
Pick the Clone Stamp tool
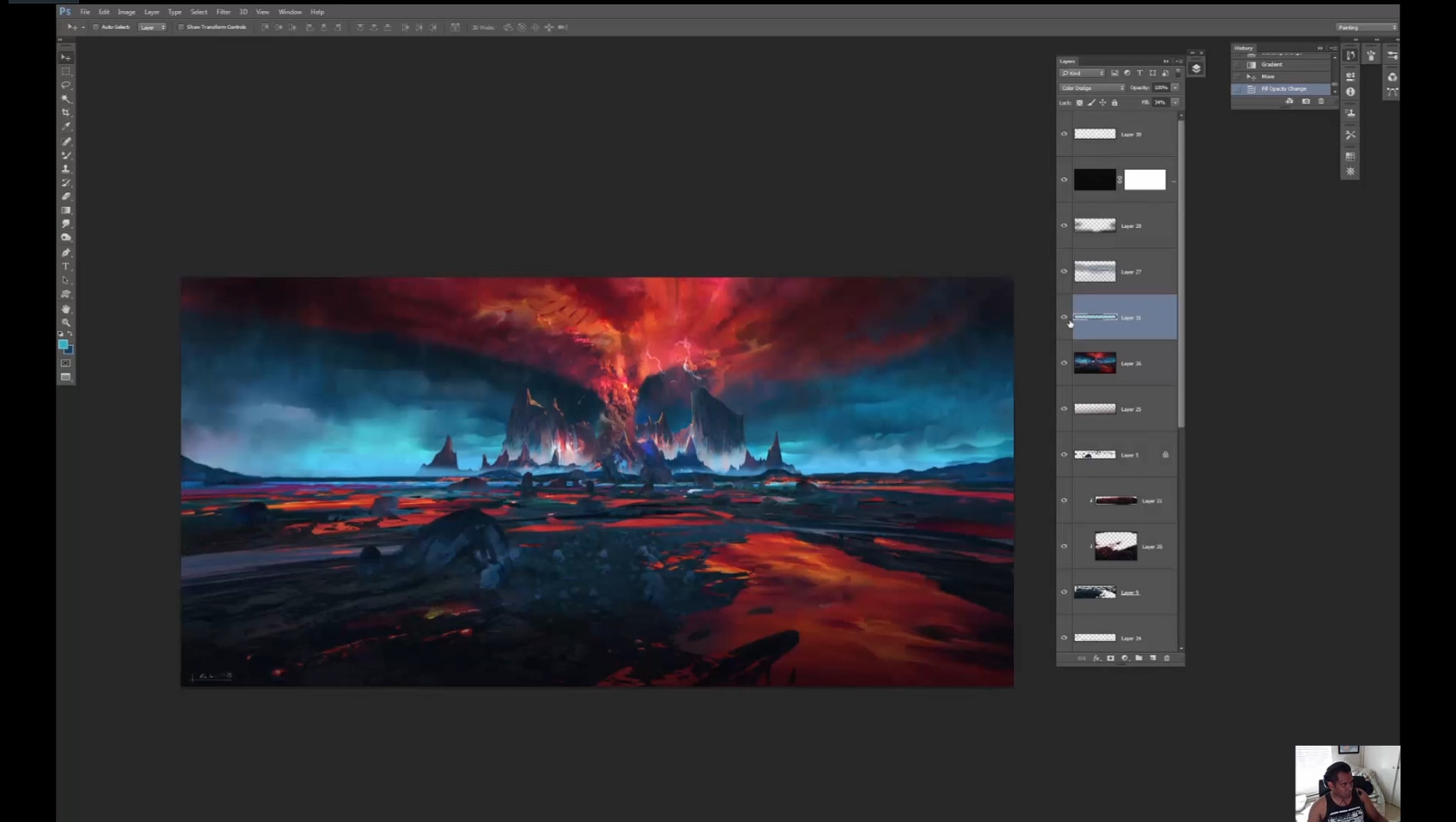[66, 169]
